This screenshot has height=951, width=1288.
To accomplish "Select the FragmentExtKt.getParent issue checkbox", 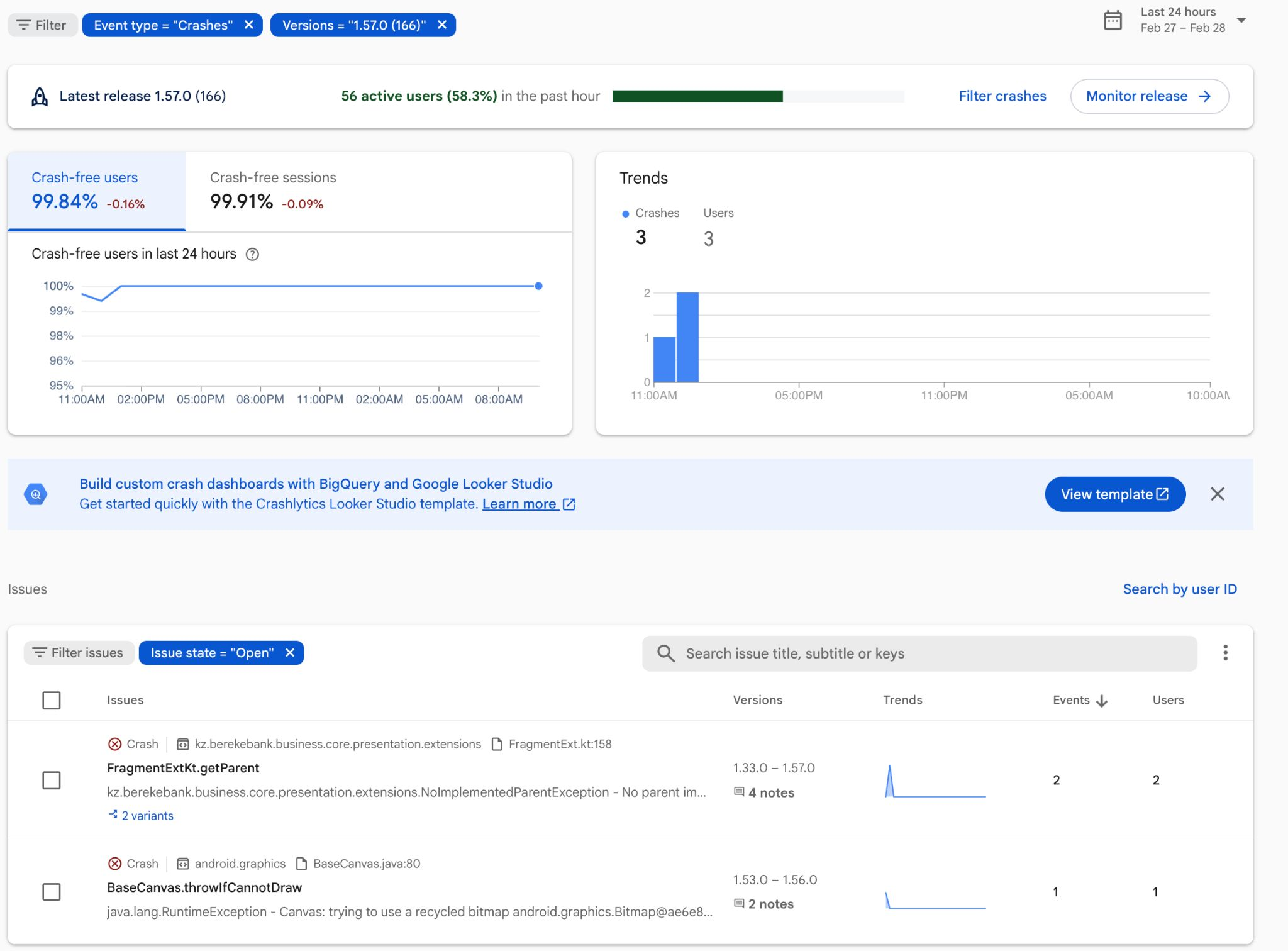I will click(52, 781).
